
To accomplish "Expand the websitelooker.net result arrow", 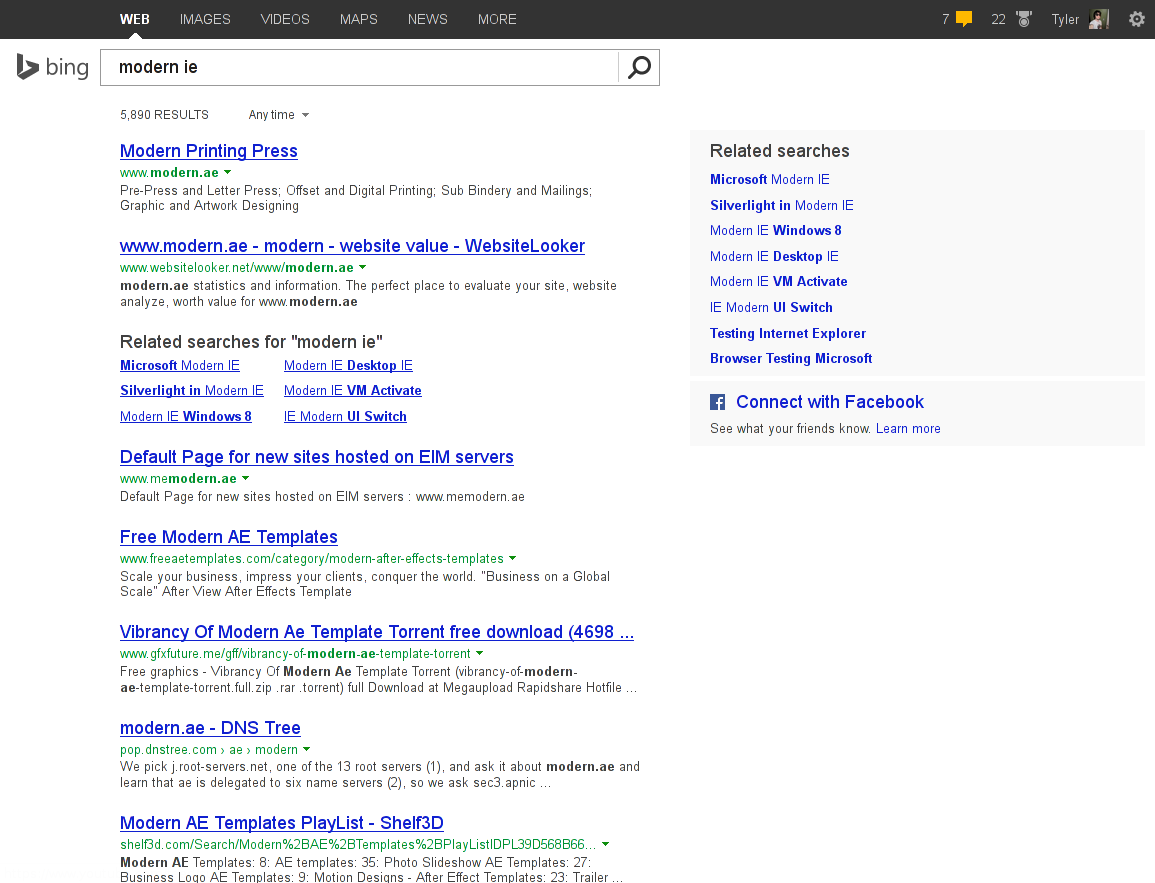I will pyautogui.click(x=362, y=267).
